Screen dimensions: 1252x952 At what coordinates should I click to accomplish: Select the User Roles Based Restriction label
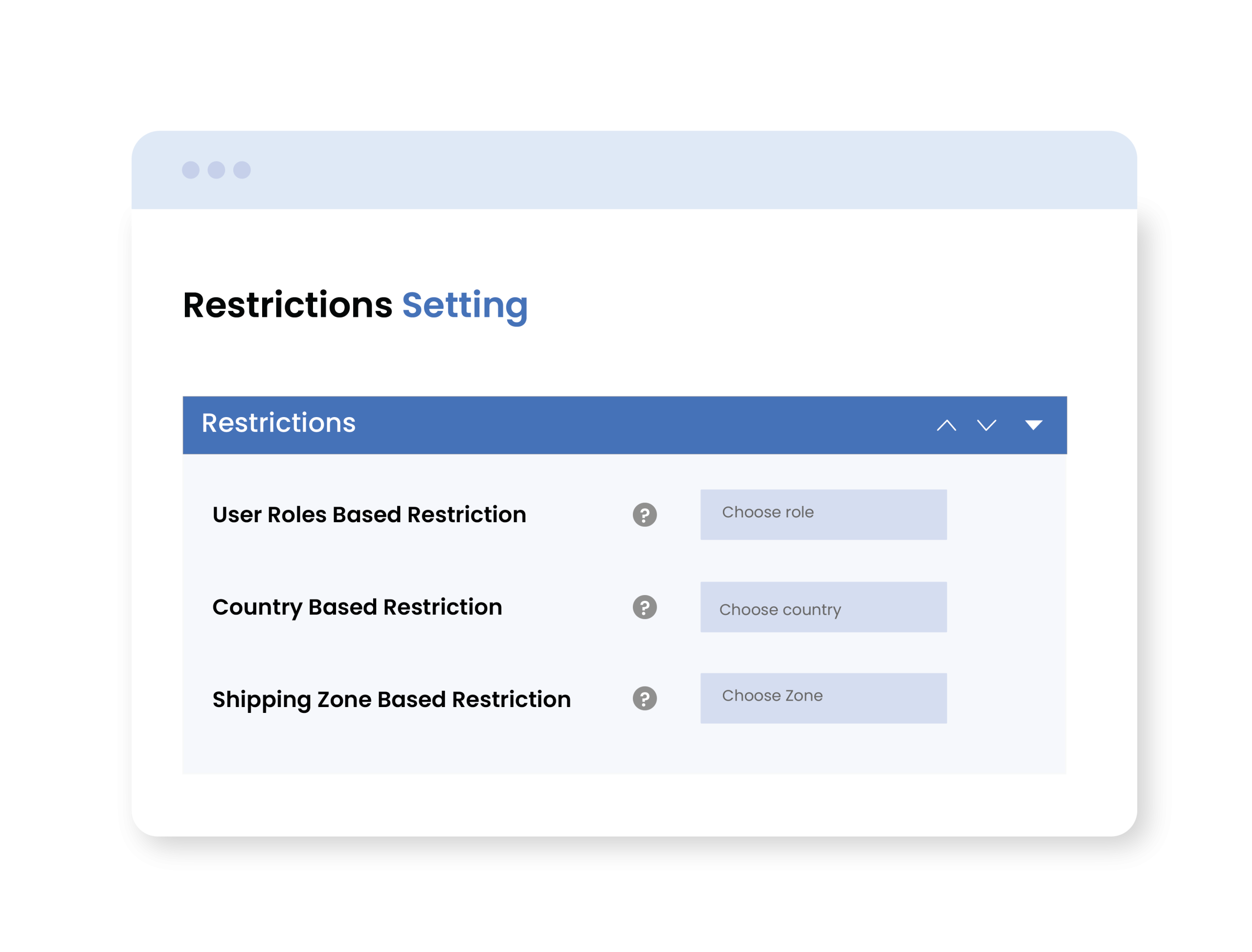(369, 514)
